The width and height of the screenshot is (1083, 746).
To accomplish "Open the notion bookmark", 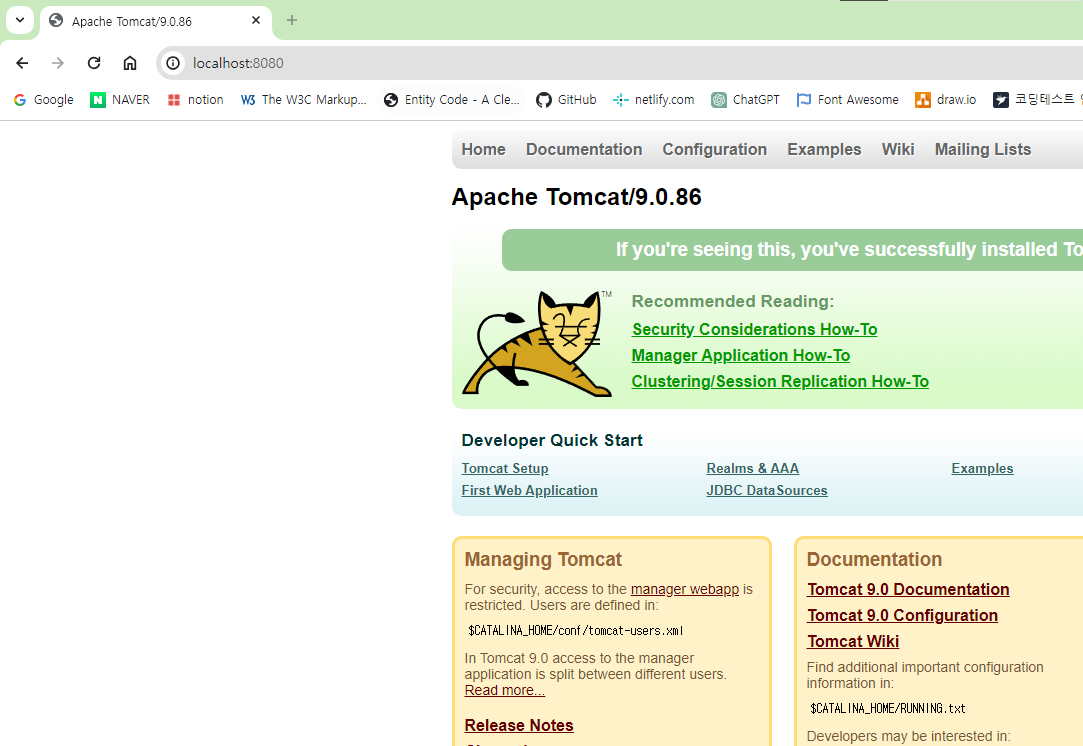I will click(x=195, y=100).
